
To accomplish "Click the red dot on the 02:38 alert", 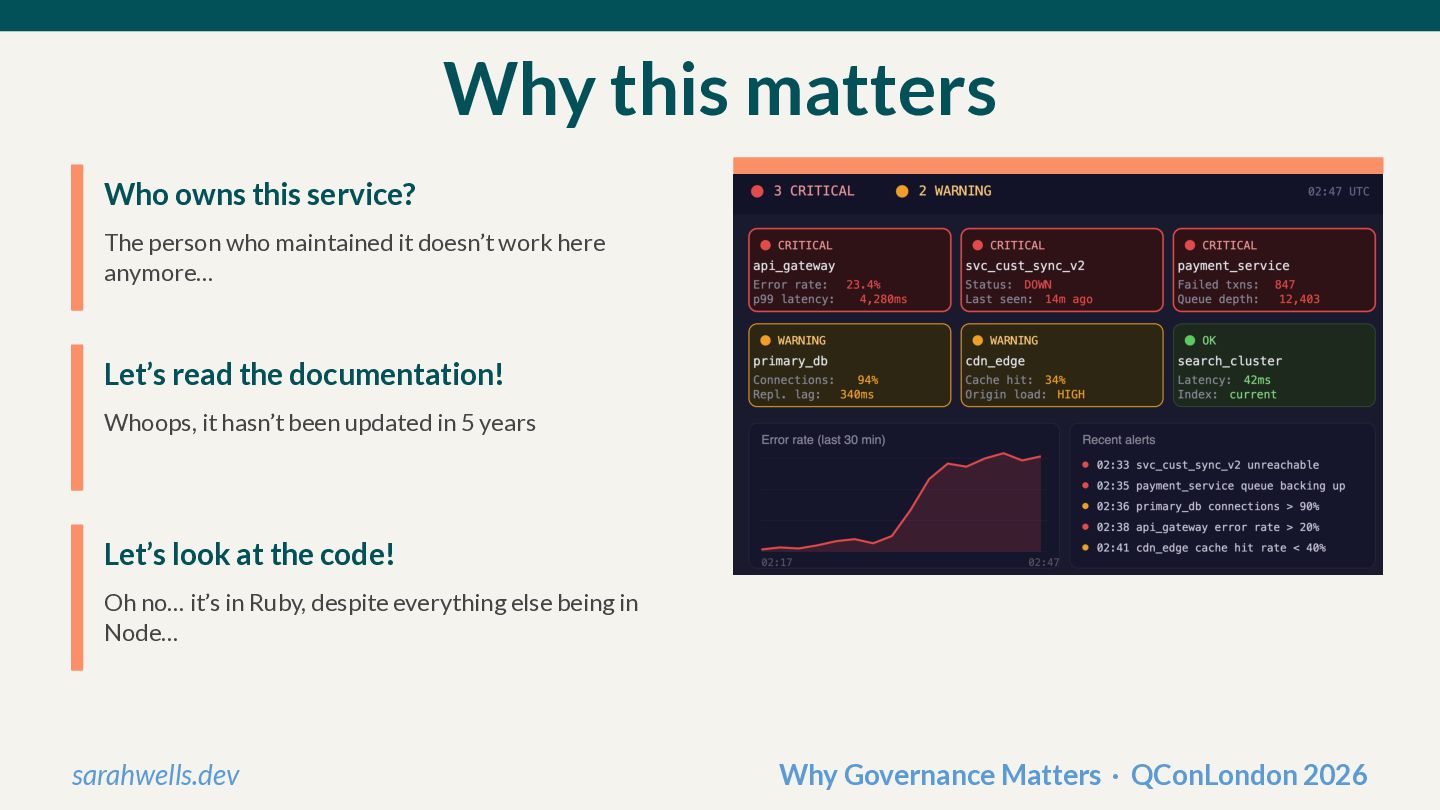I will pyautogui.click(x=1086, y=527).
